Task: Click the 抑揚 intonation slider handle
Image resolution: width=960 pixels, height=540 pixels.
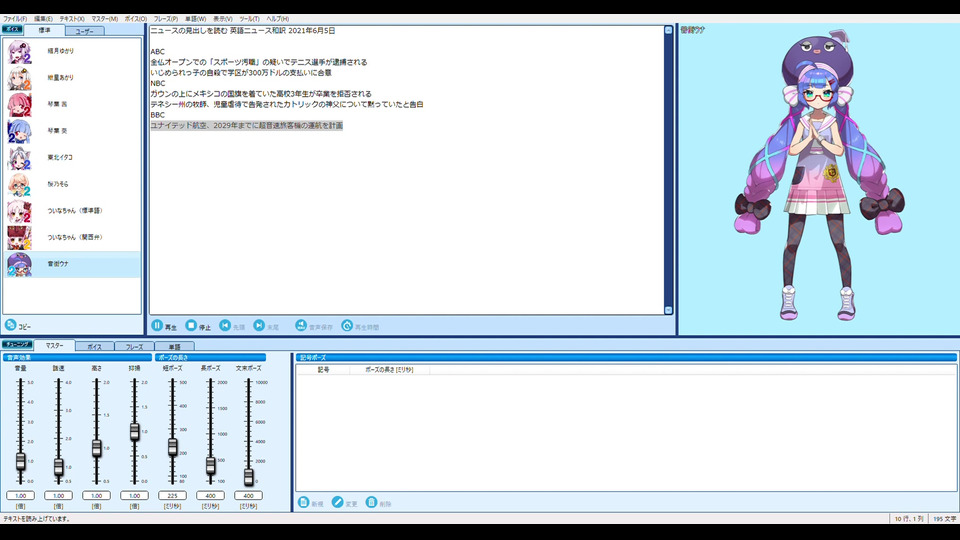Action: click(134, 432)
